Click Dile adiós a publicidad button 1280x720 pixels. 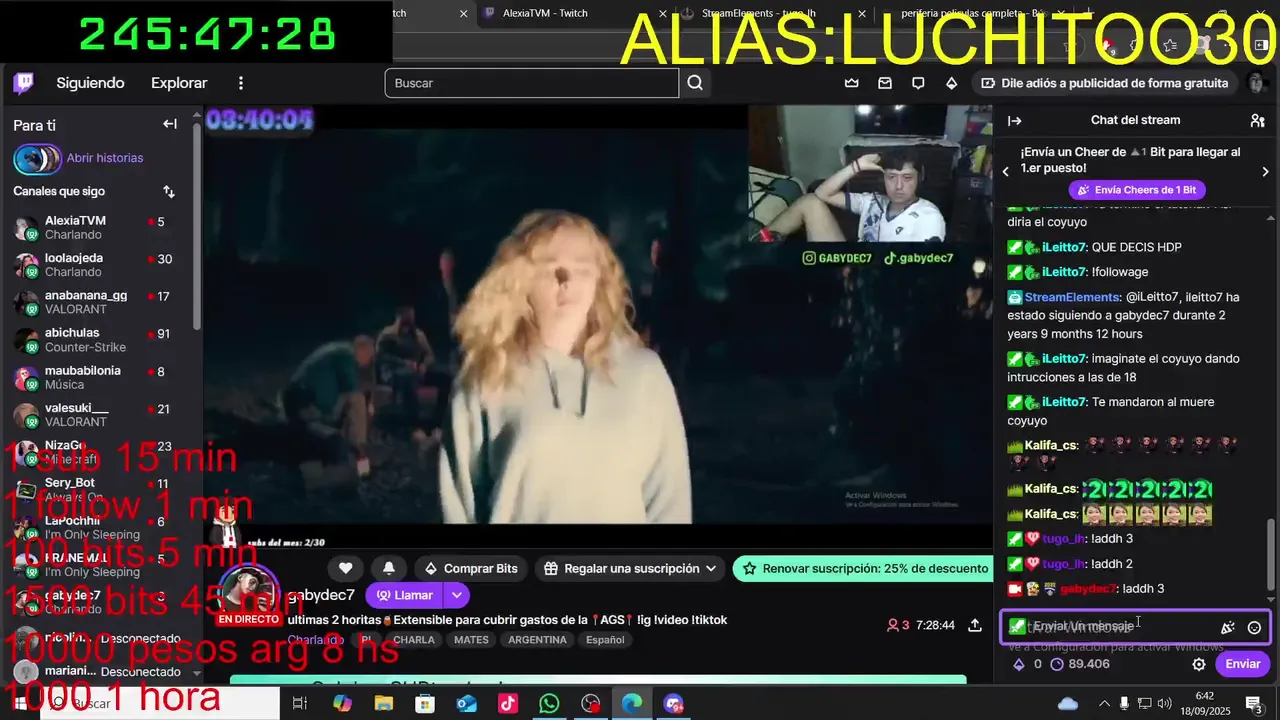click(1105, 83)
